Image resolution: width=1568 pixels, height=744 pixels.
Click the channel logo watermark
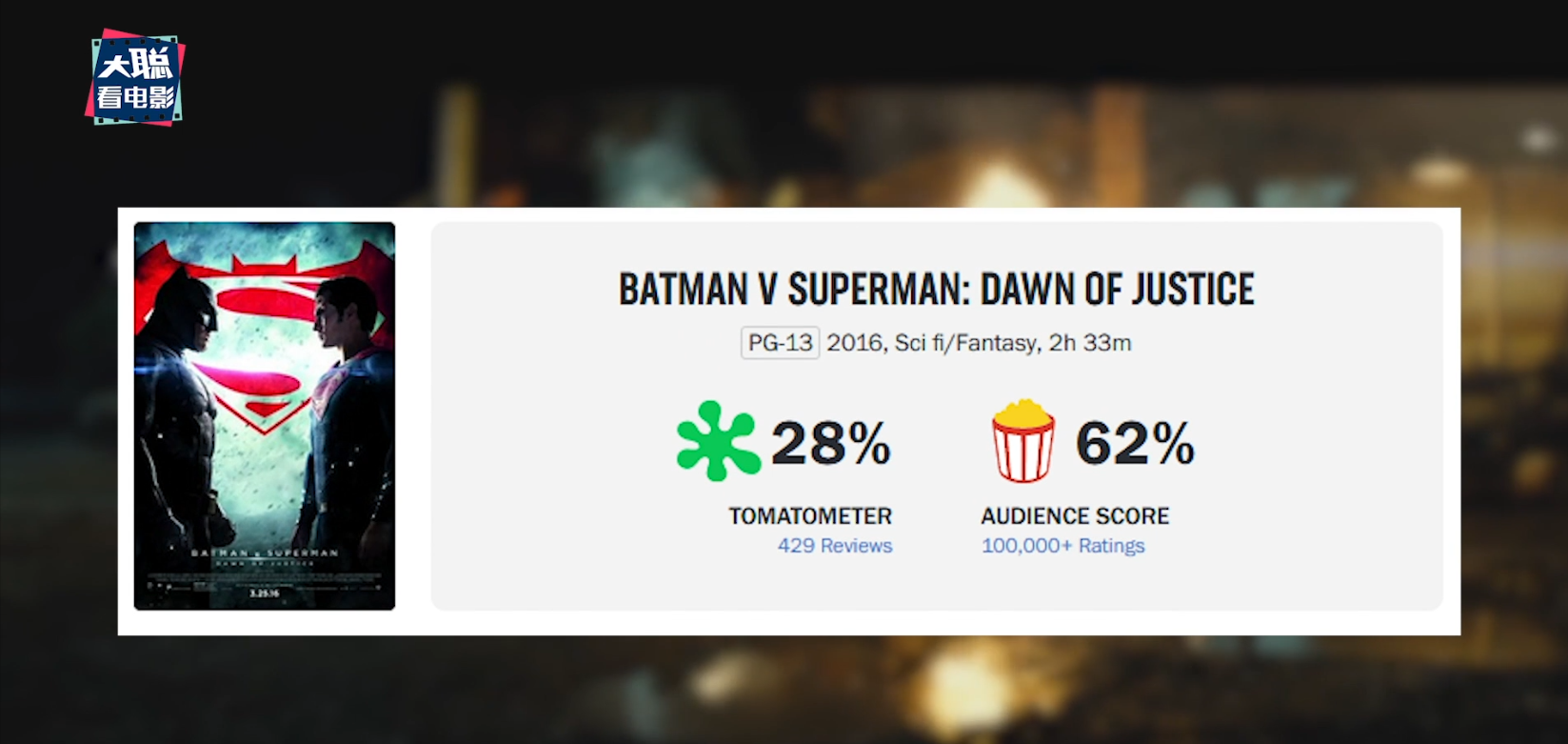point(135,78)
